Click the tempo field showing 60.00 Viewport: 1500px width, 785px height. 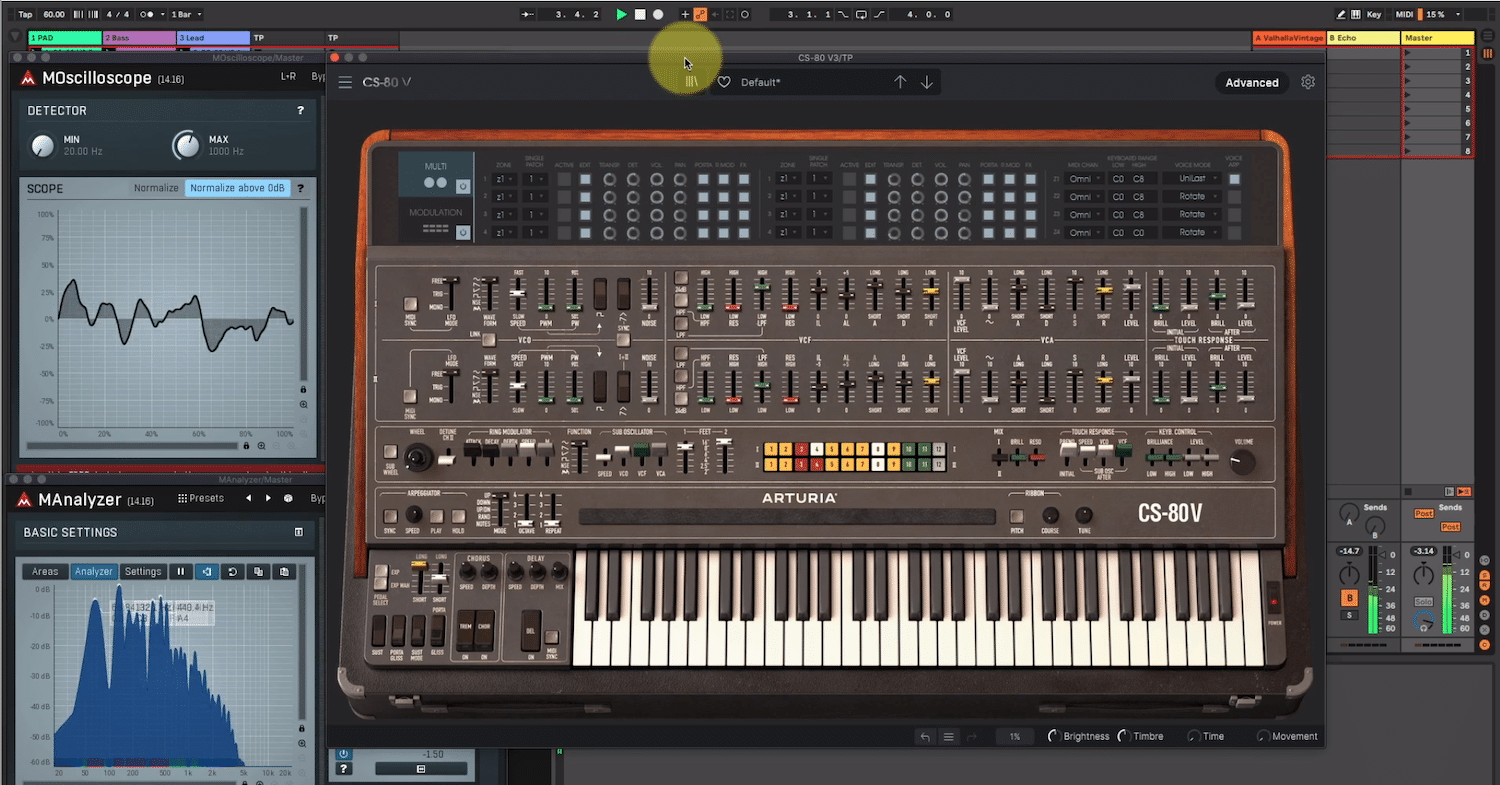pyautogui.click(x=54, y=15)
